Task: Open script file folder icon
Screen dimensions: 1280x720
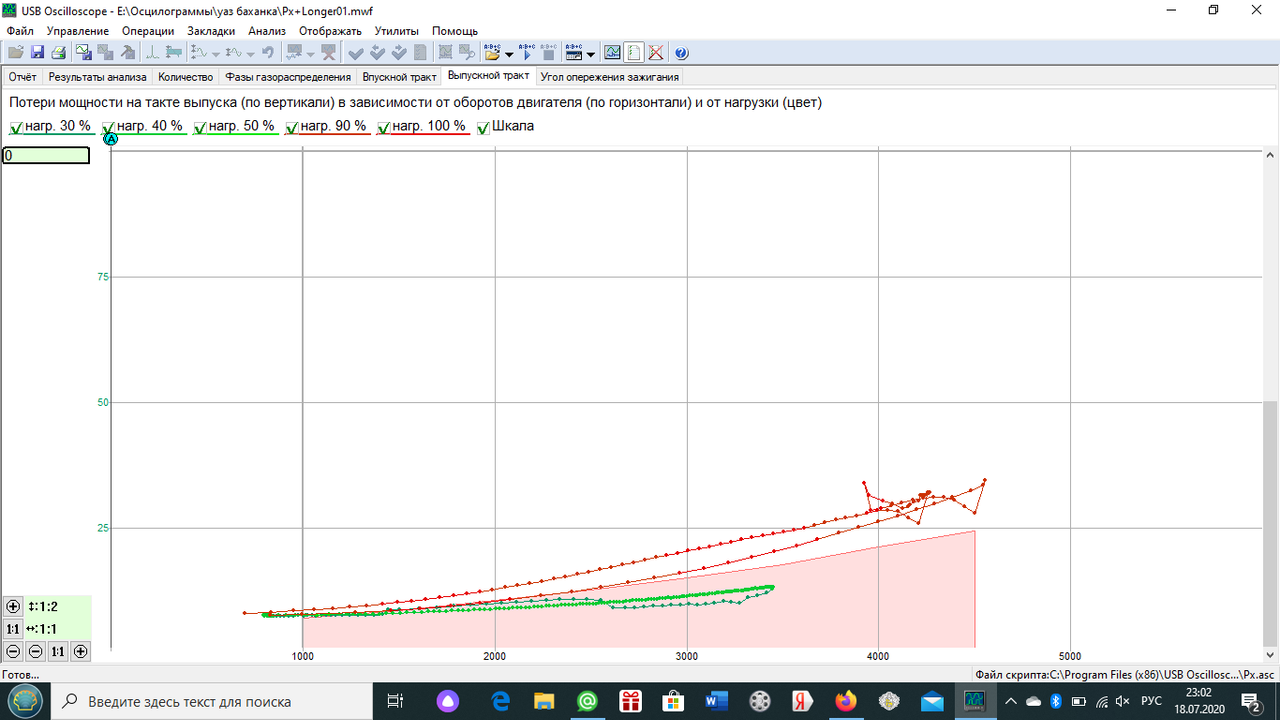Action: tap(492, 52)
